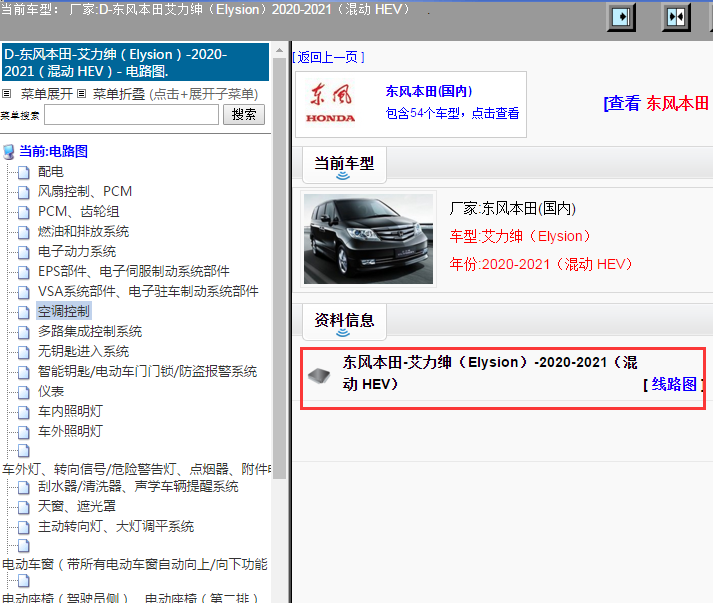
Task: Open 车外灯、转向信号/危险警告灯 entry
Action: 136,469
